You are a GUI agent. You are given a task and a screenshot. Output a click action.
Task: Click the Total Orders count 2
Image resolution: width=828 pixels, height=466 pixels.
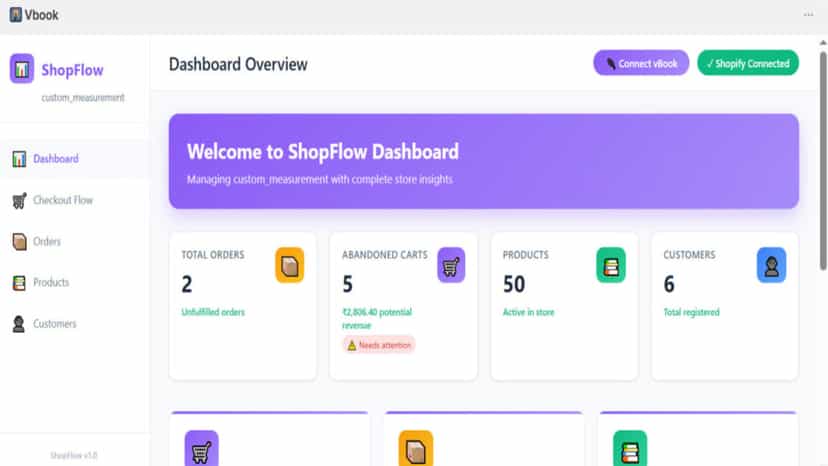pos(187,284)
